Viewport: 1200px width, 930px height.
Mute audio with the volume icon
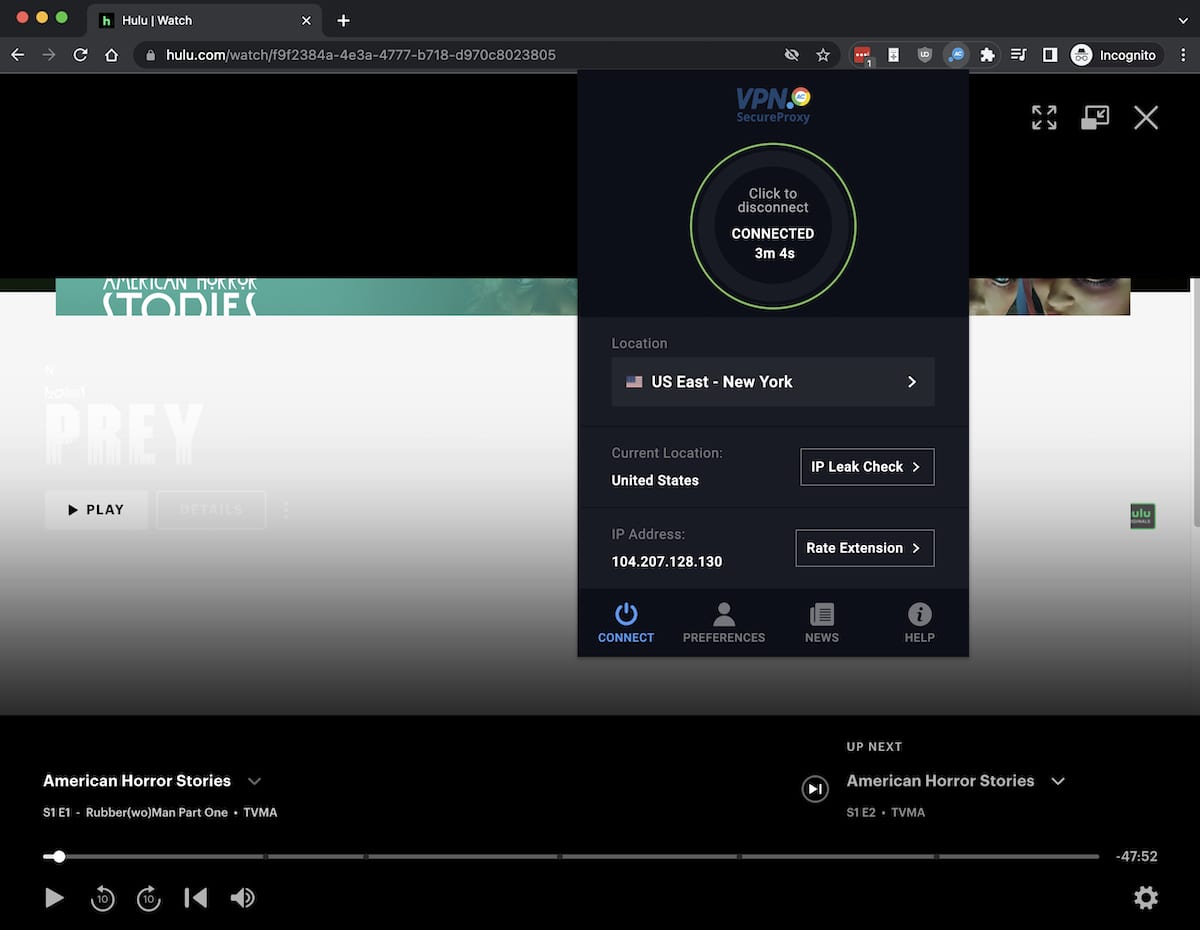243,897
